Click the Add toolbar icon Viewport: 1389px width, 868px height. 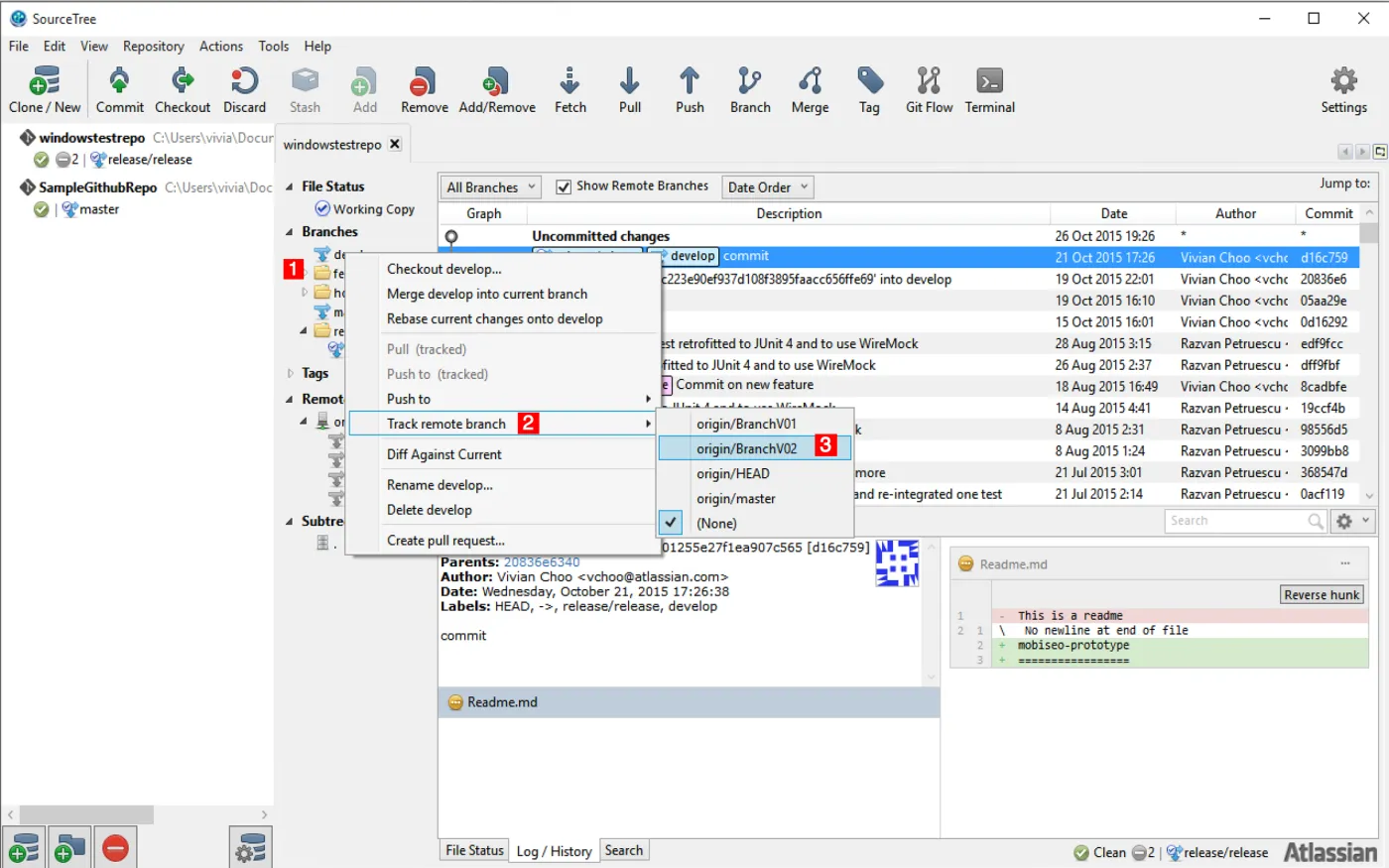[365, 90]
